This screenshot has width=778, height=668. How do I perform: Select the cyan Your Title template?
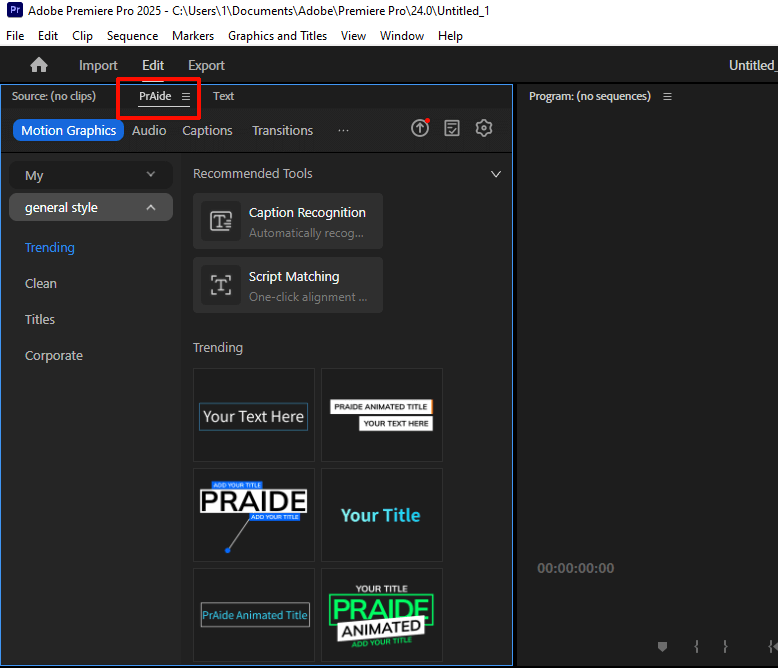(x=382, y=515)
